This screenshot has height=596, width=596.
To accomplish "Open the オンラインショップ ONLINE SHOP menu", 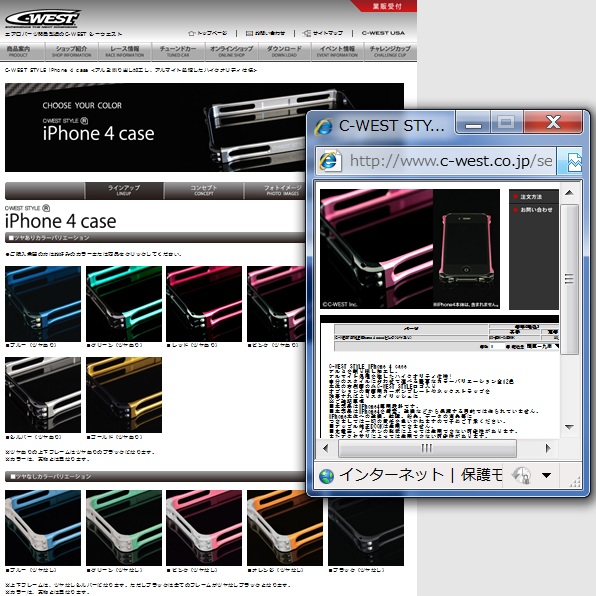I will click(231, 51).
